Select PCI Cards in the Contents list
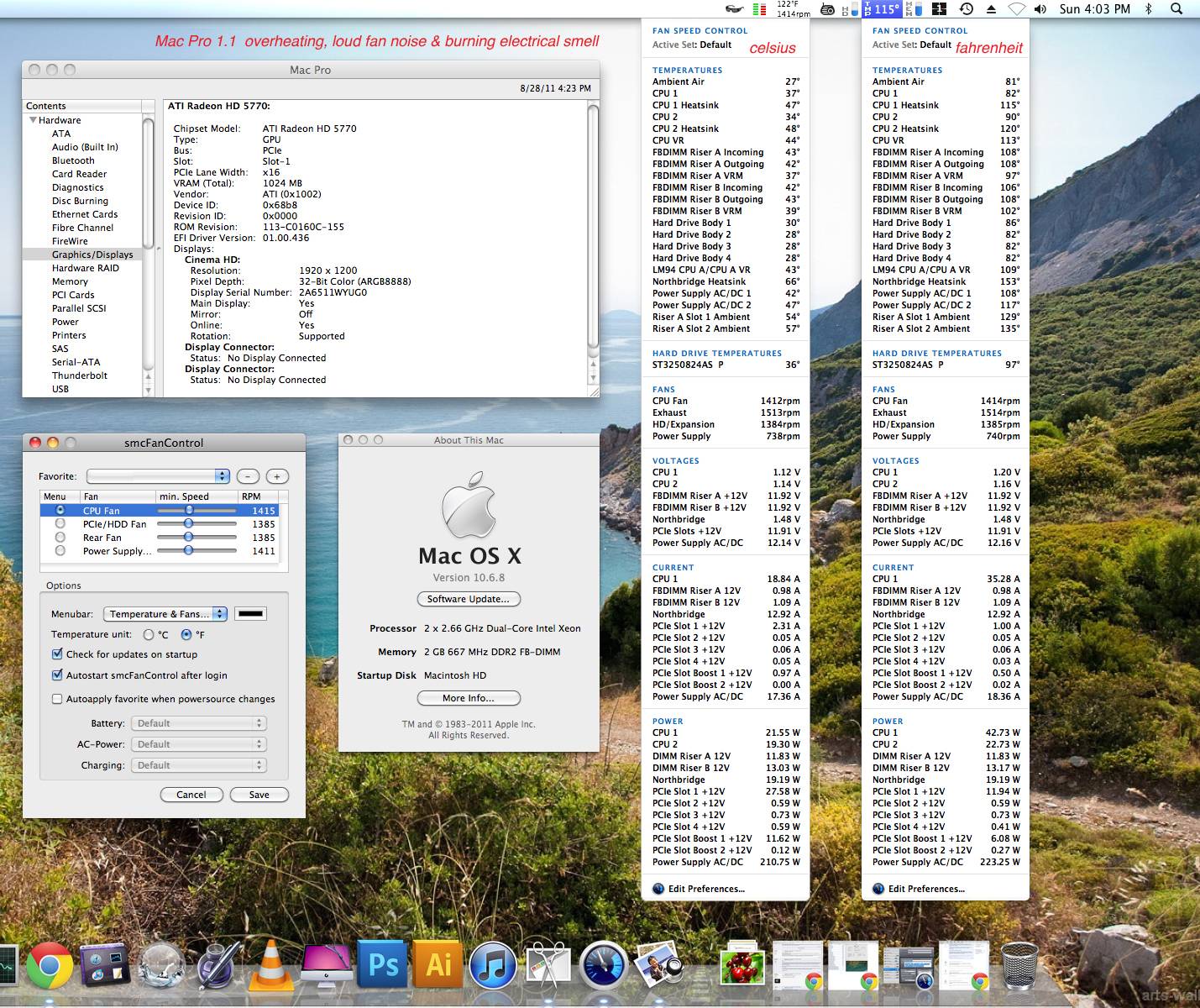The width and height of the screenshot is (1200, 1008). (x=73, y=295)
